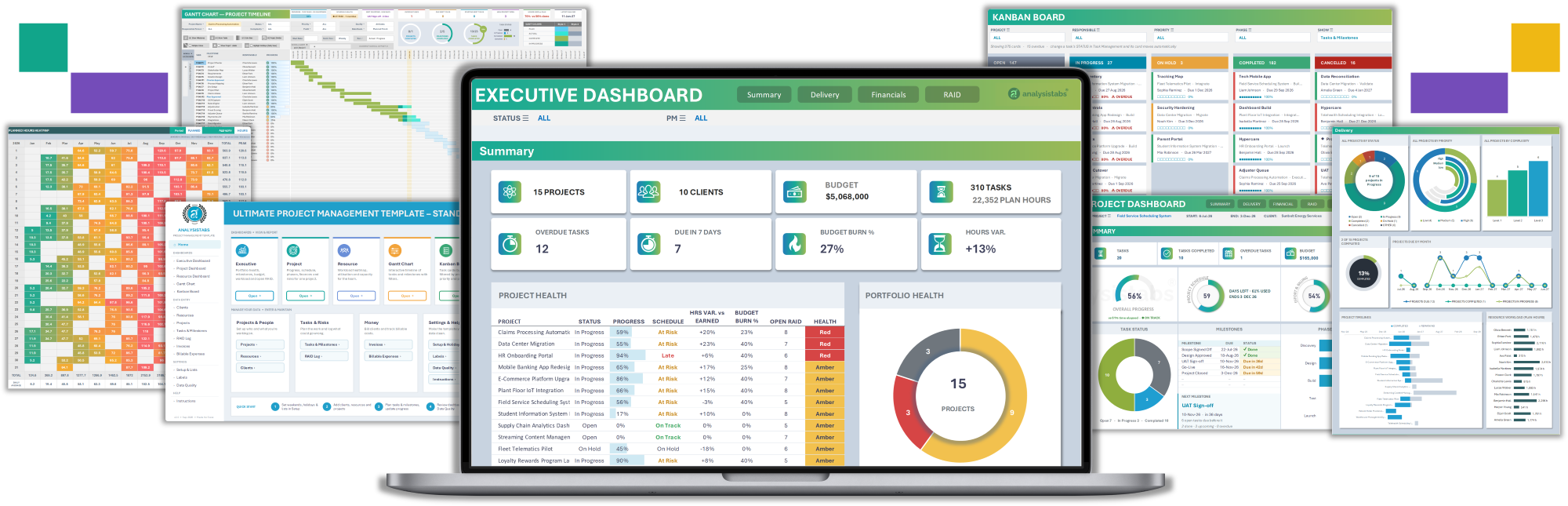The height and width of the screenshot is (506, 1568).
Task: Click the $5,068,000 budget value
Action: click(847, 197)
